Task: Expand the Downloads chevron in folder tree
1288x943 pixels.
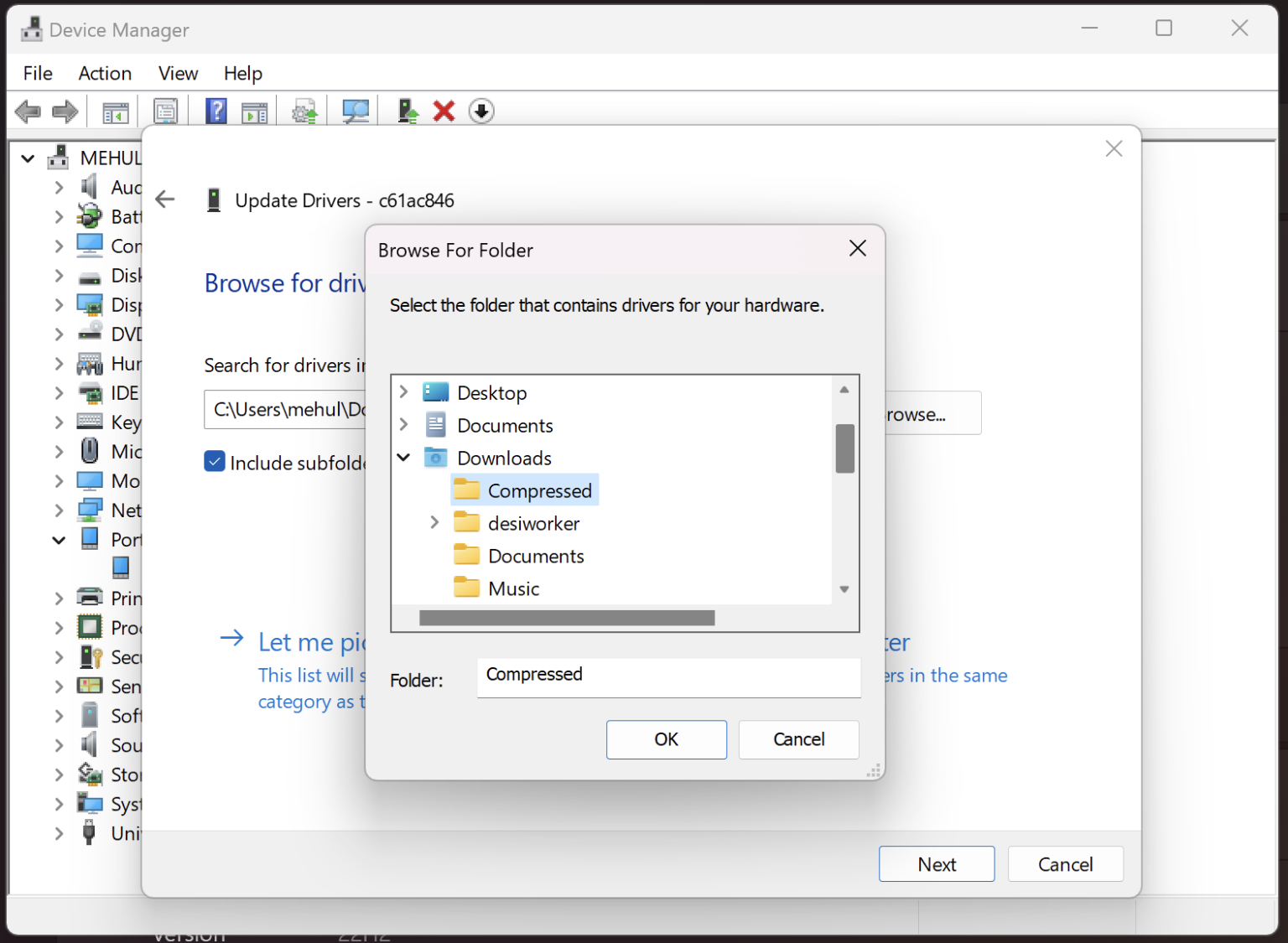Action: coord(403,457)
